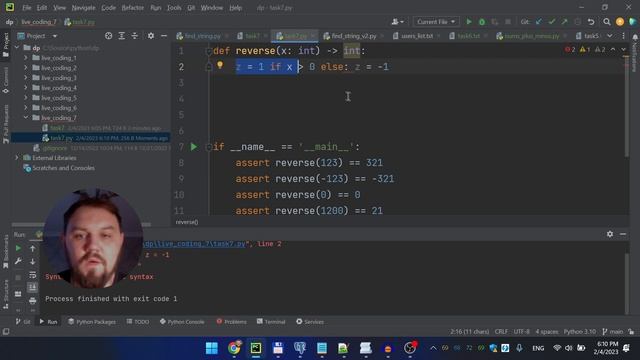Click CRLF line separator in status bar
The height and width of the screenshot is (360, 640).
click(x=501, y=331)
